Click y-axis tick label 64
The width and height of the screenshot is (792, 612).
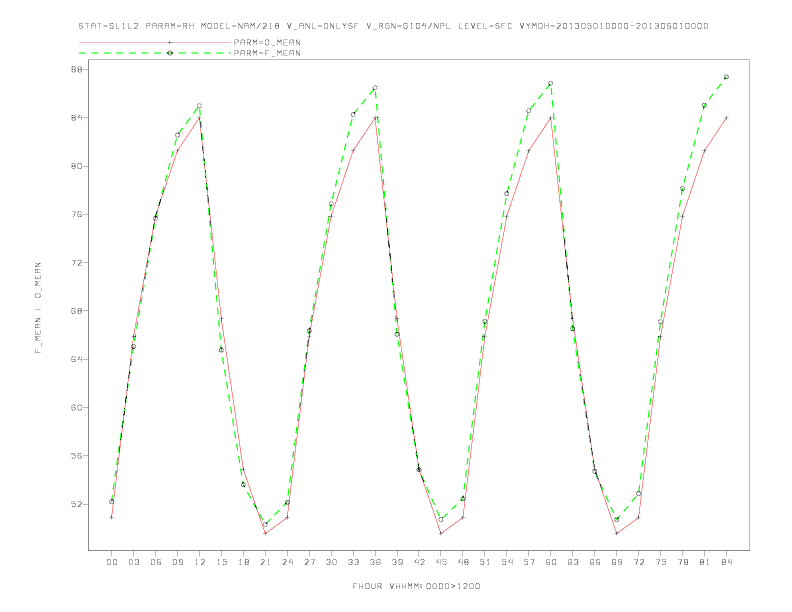pyautogui.click(x=77, y=359)
